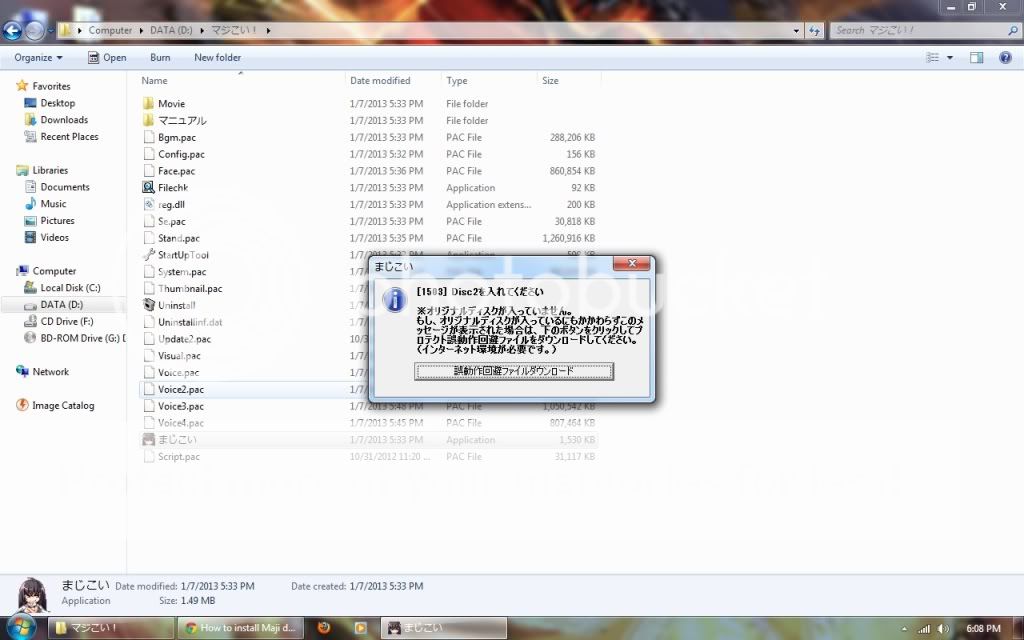Click the media player taskbar icon
Image resolution: width=1024 pixels, height=640 pixels.
click(360, 628)
